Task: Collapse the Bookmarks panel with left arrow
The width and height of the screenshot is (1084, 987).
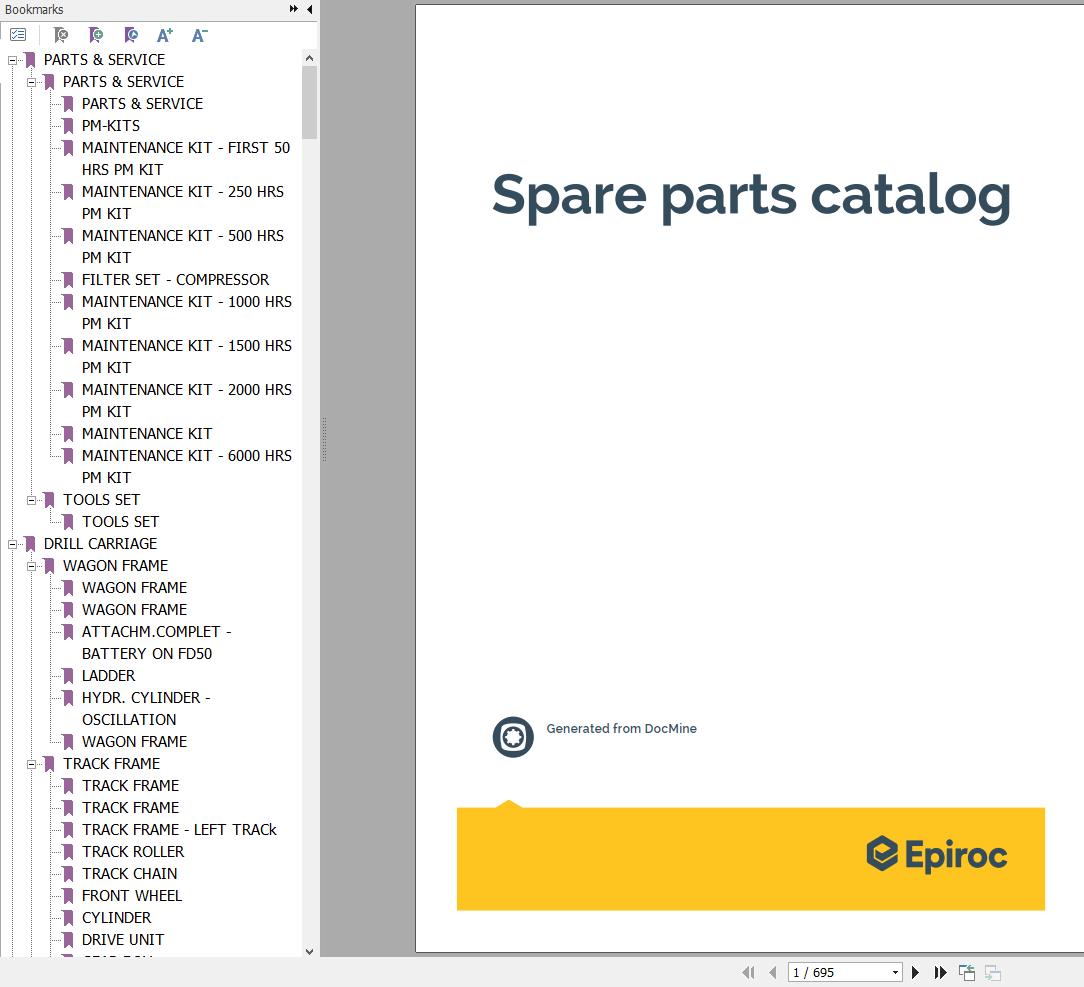Action: (x=309, y=9)
